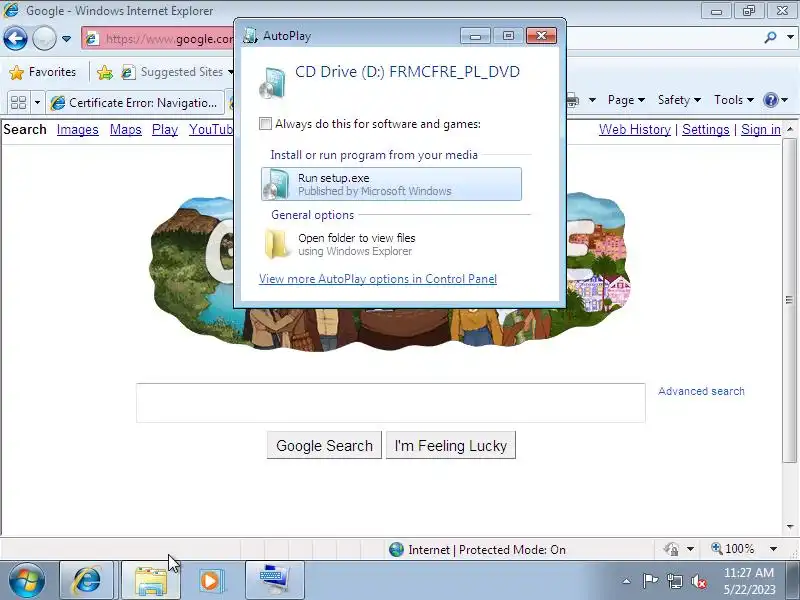This screenshot has width=800, height=600.
Task: Open the Play link on Google
Action: point(165,130)
